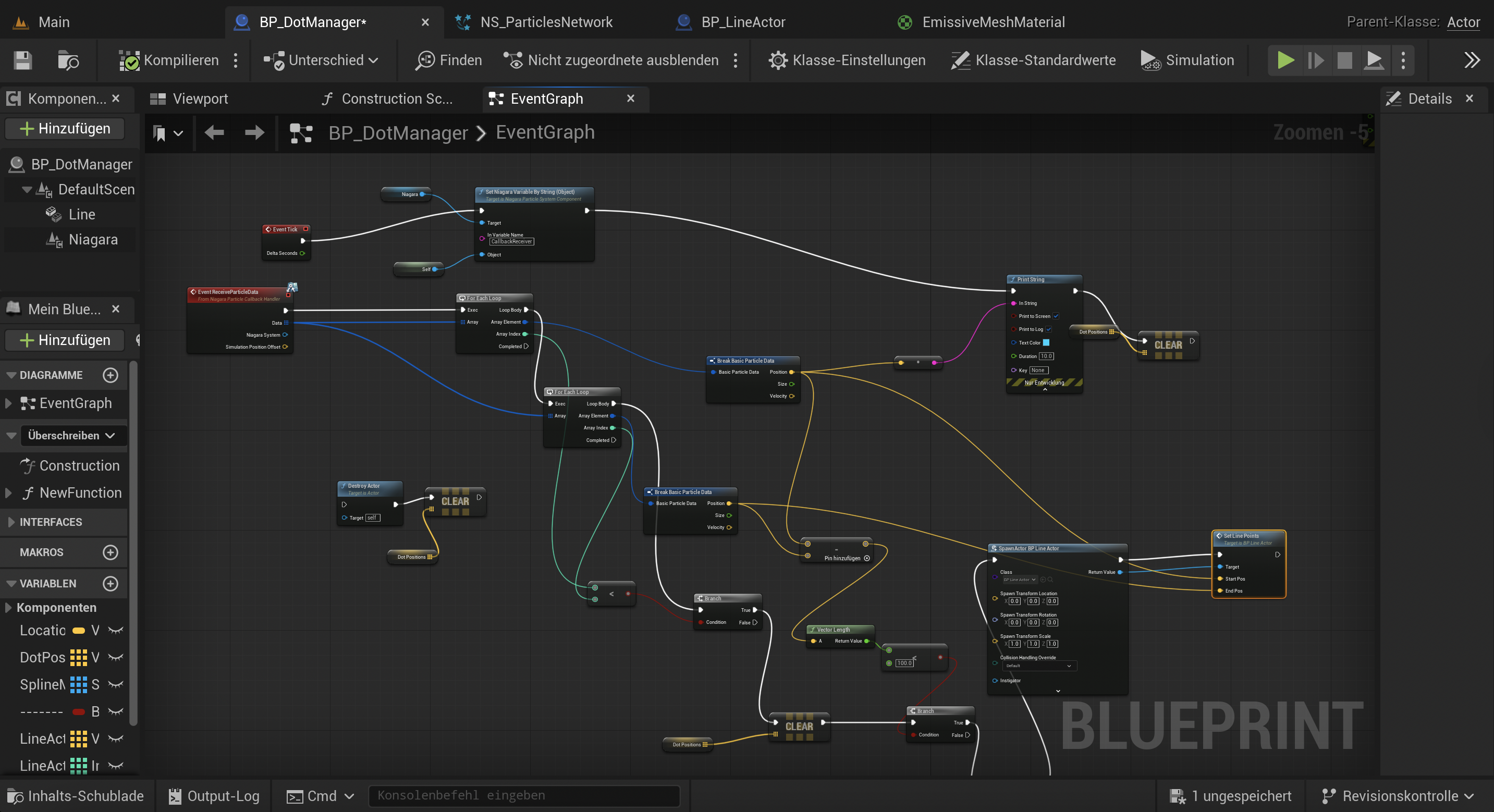The height and width of the screenshot is (812, 1494).
Task: Click the BP_DotManager breadcrumb
Action: pos(398,133)
